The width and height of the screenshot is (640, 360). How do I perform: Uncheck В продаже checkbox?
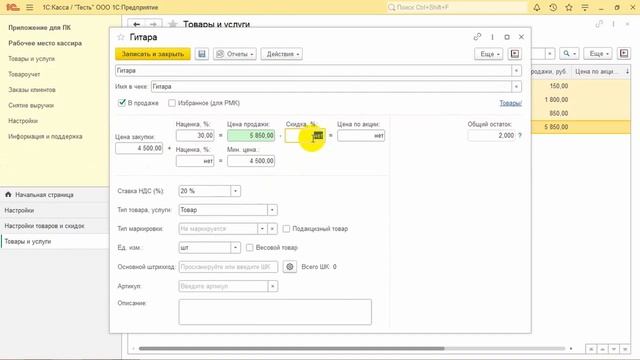point(122,103)
